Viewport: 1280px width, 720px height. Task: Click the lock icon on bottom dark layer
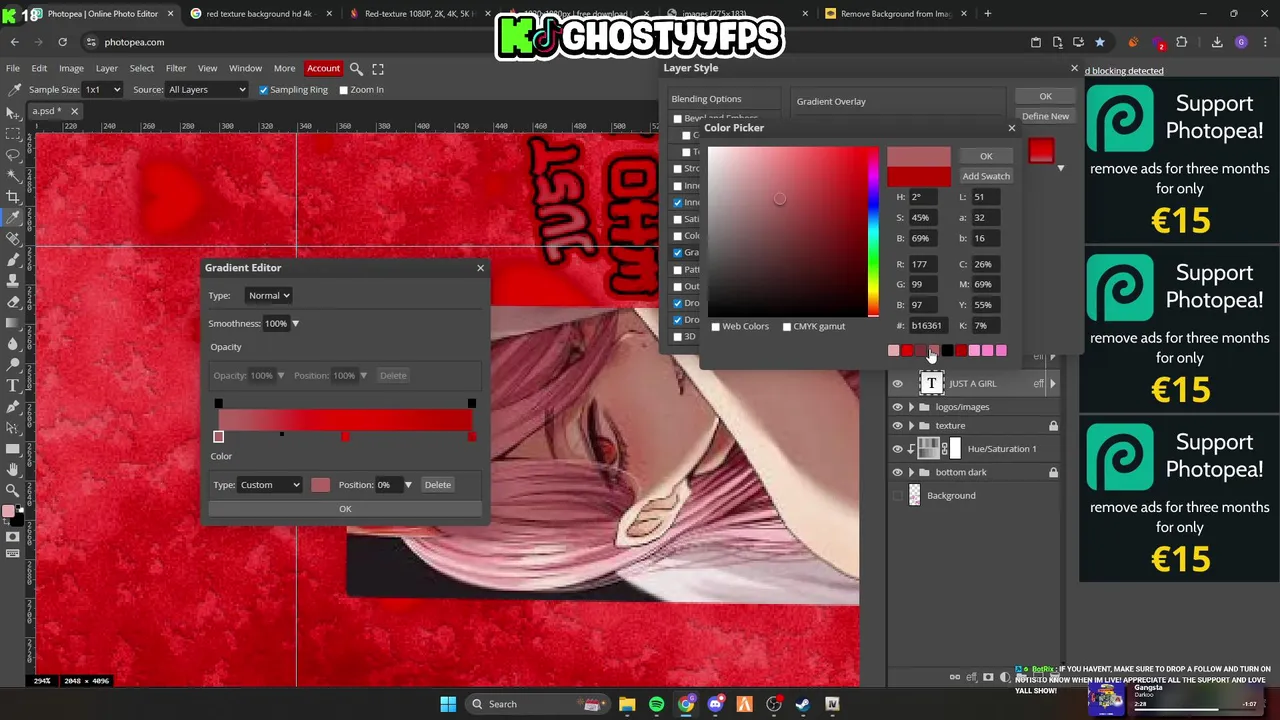pyautogui.click(x=1053, y=472)
